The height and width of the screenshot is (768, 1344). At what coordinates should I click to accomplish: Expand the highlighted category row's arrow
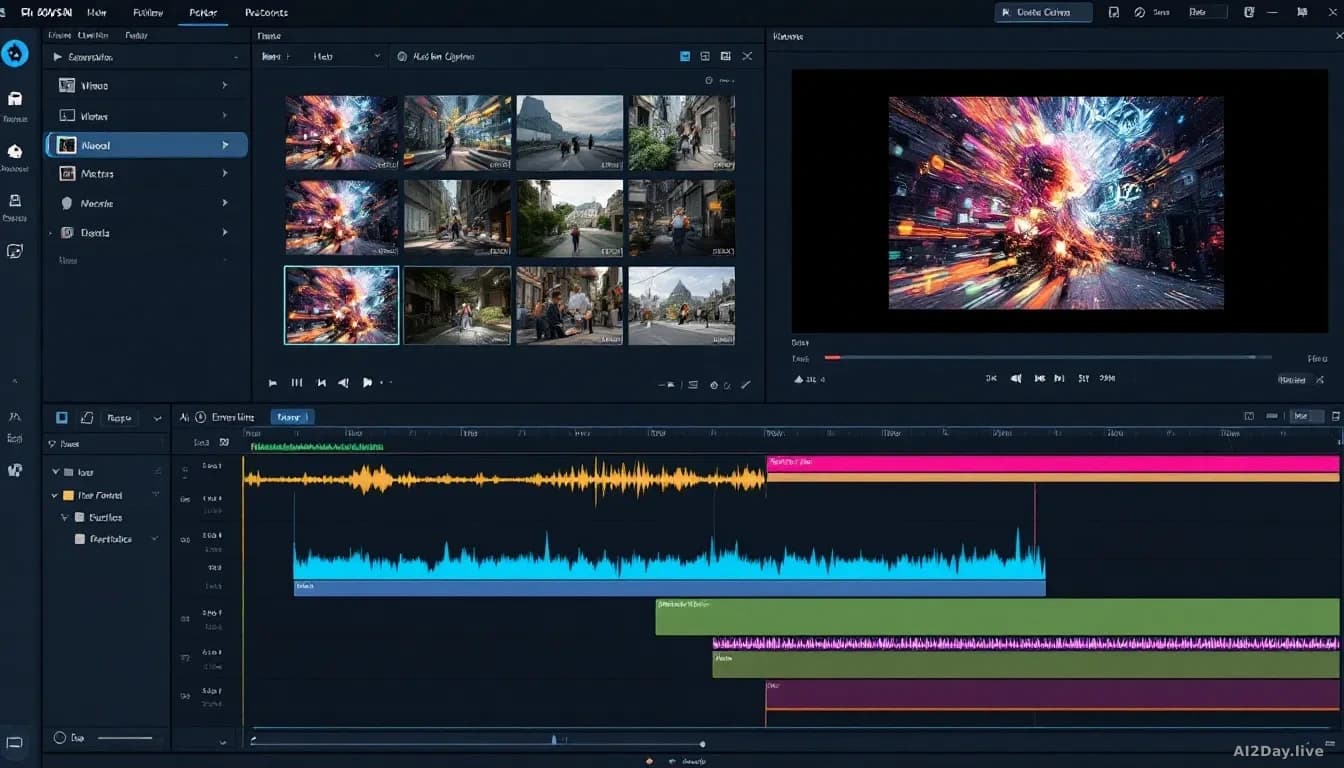(x=225, y=145)
